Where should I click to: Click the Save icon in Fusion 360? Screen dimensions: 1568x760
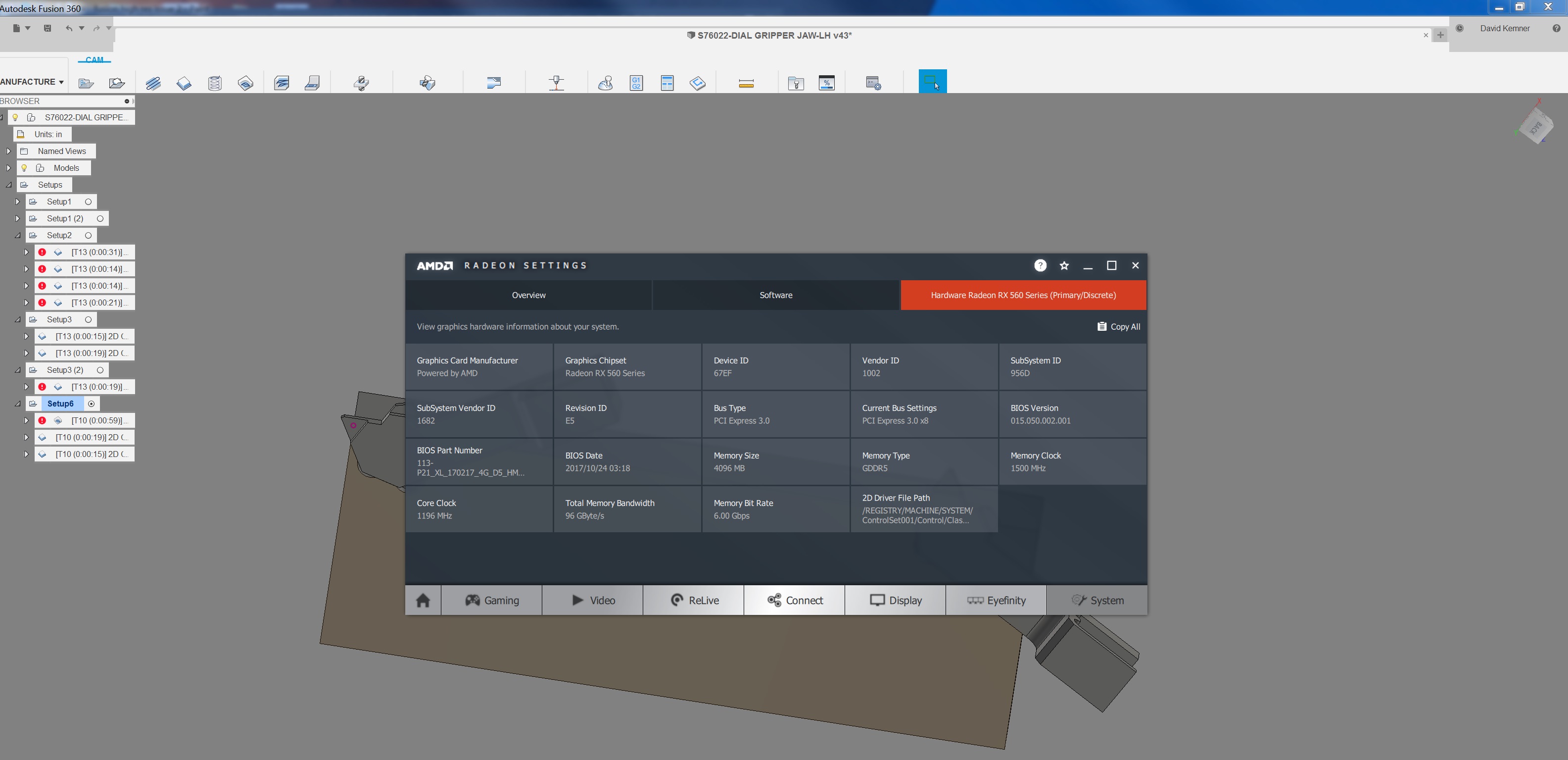tap(47, 28)
